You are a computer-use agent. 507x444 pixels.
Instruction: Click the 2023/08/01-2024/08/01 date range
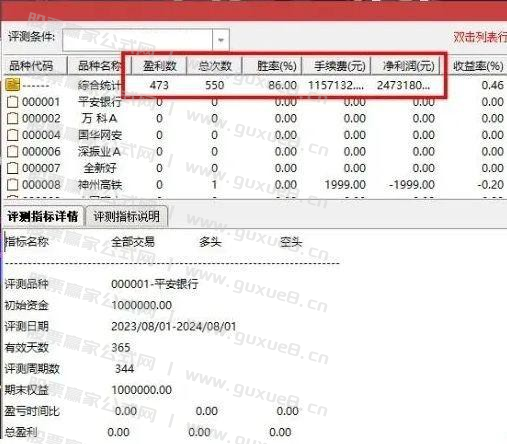coord(174,326)
